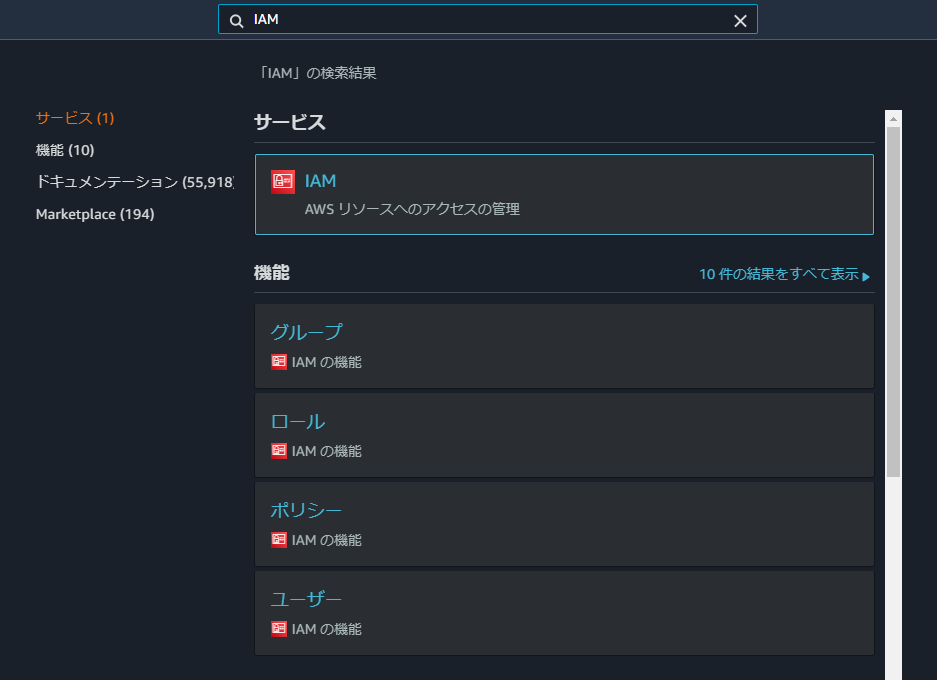
Task: Open the ユーザー feature link
Action: coord(306,599)
